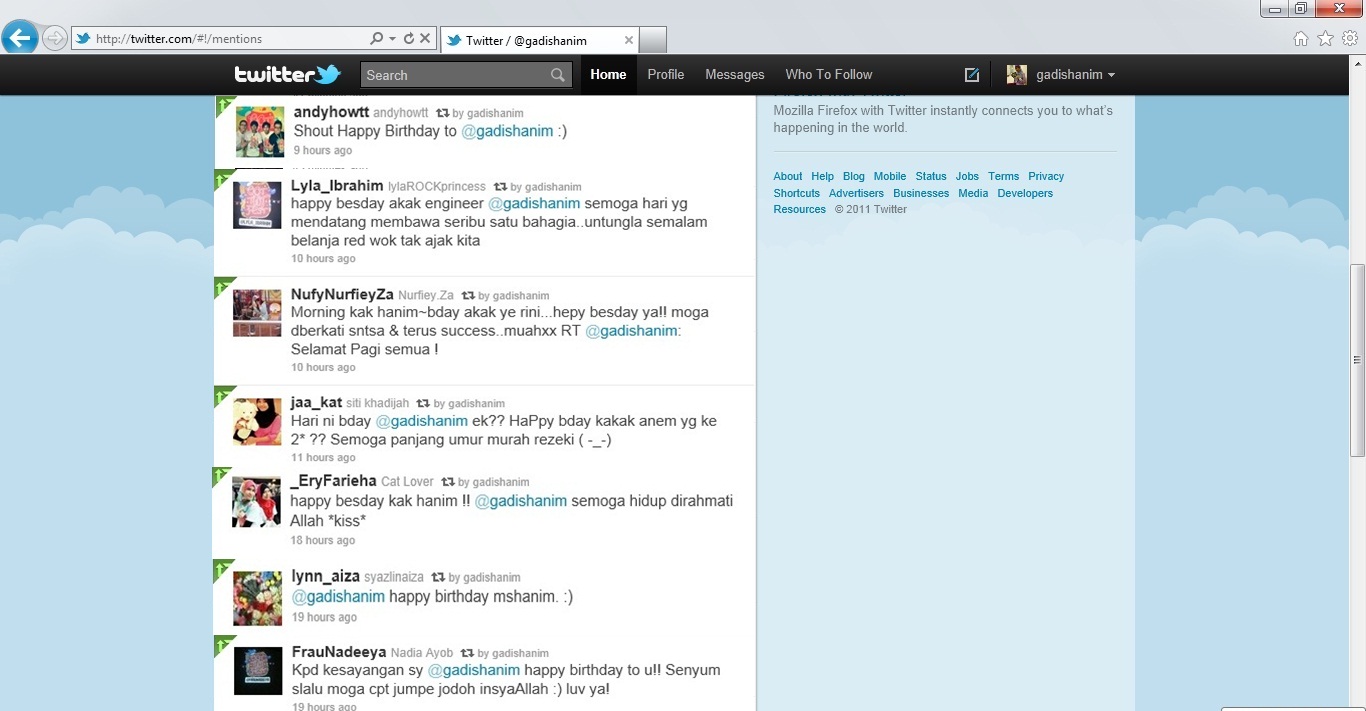The width and height of the screenshot is (1366, 711).
Task: Open the Mobile footer link
Action: coord(890,176)
